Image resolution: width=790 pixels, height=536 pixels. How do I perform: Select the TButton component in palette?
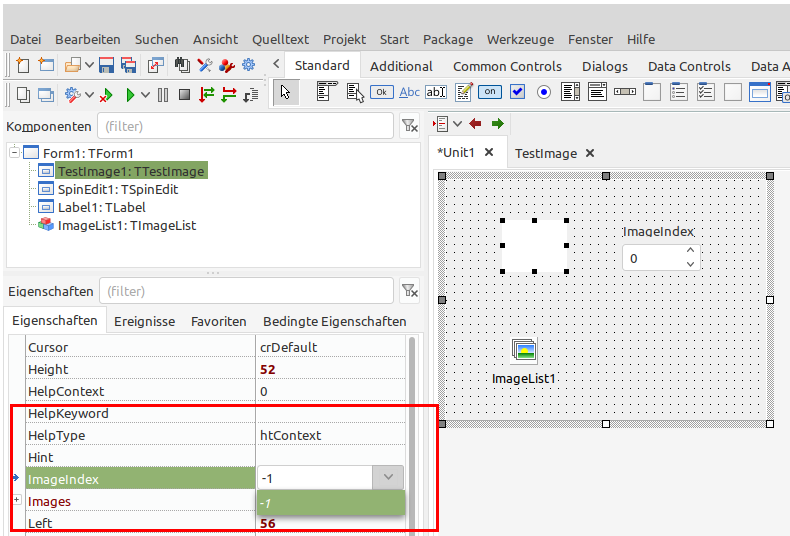pos(382,92)
